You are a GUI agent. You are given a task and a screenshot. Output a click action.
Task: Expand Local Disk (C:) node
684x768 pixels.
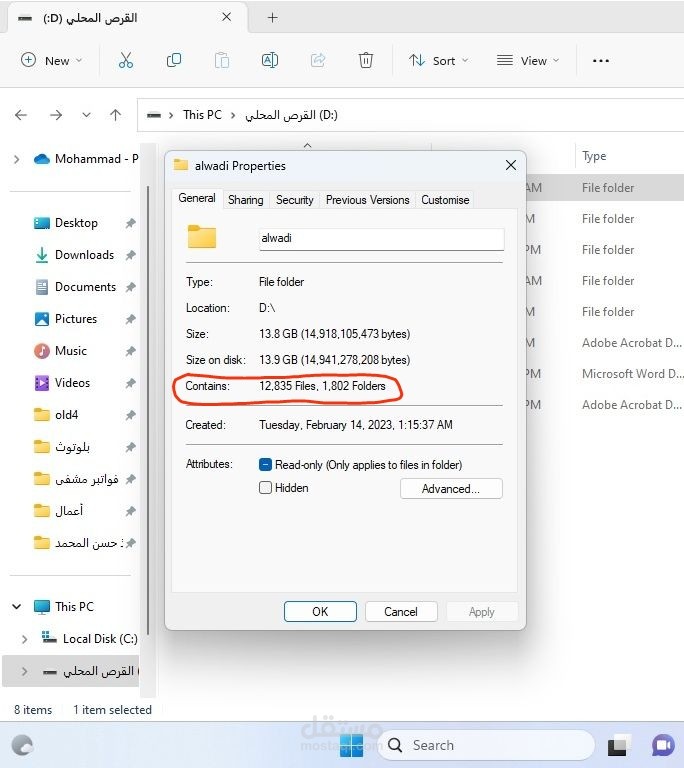pyautogui.click(x=24, y=639)
